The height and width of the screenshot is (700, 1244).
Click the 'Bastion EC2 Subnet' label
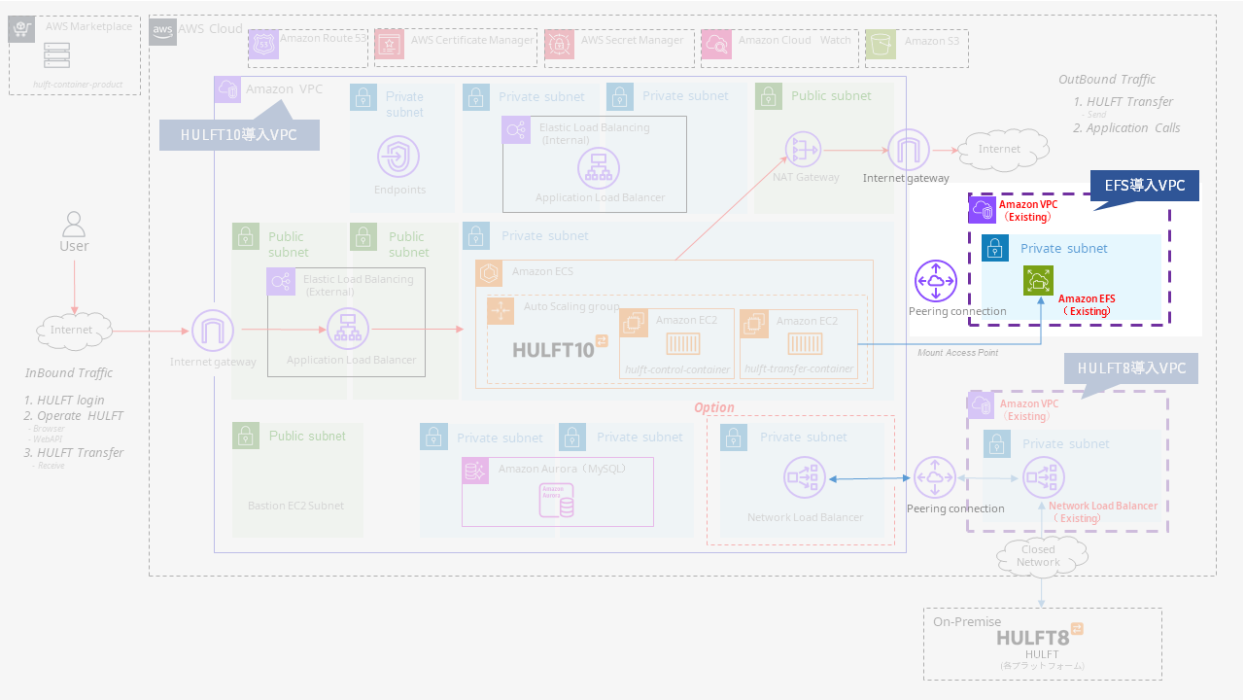pos(296,506)
